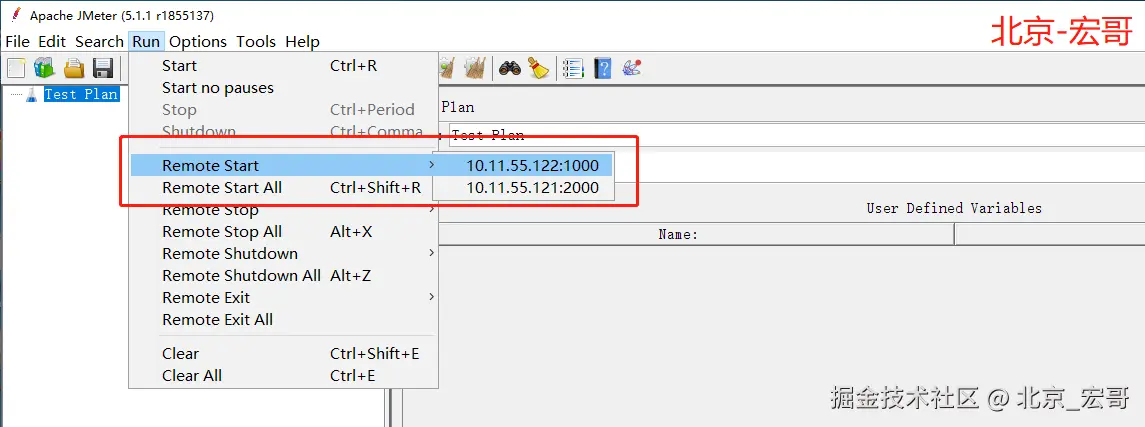Choose Remote Start All
The height and width of the screenshot is (427, 1145).
(283, 188)
